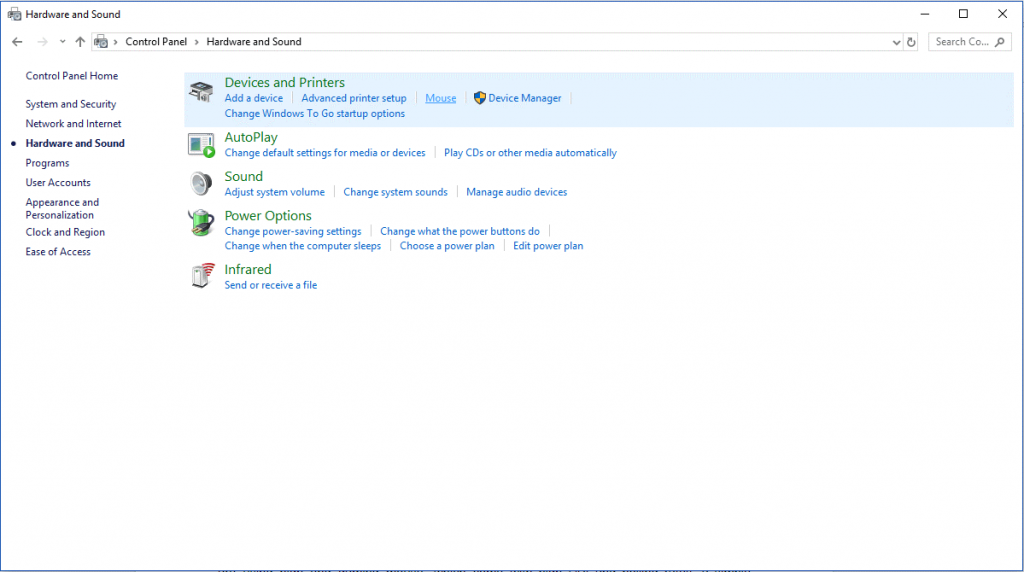Expand the chevron after Control Panel breadcrumb
This screenshot has height=572, width=1024.
click(197, 42)
